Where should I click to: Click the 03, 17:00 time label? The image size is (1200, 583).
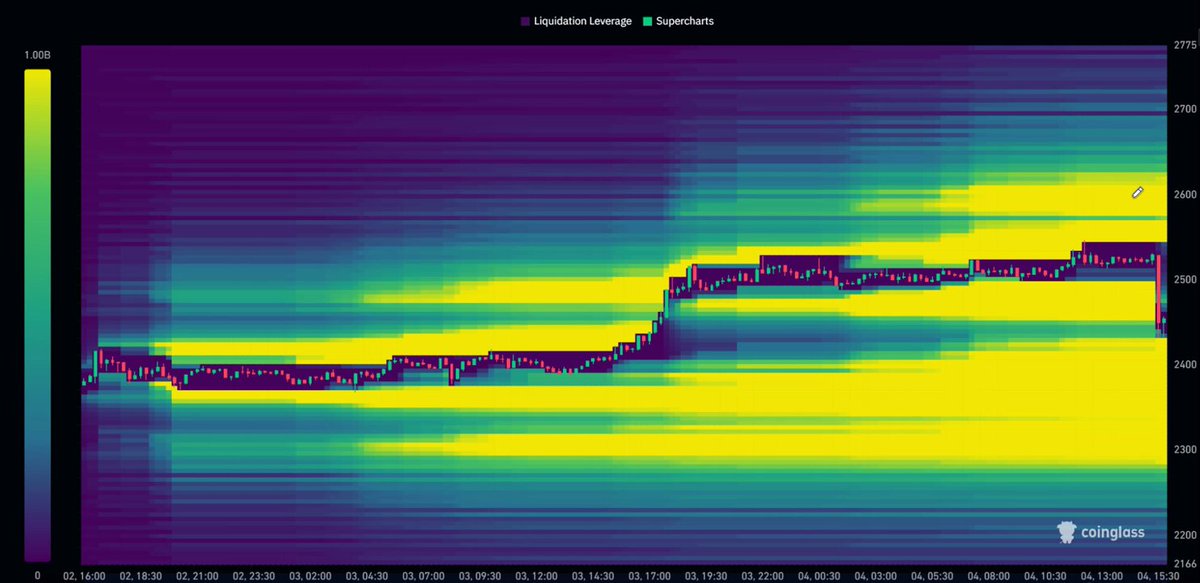[649, 576]
